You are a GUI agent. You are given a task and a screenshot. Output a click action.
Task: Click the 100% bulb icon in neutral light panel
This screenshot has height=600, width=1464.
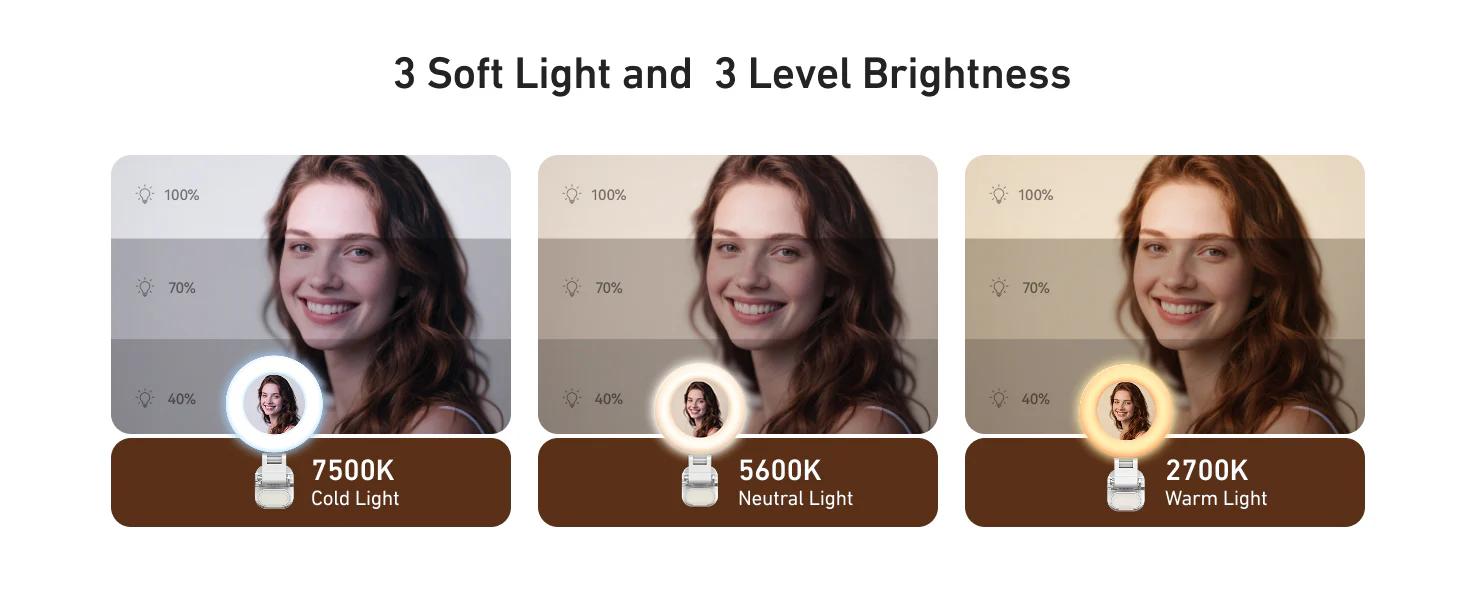(x=572, y=195)
